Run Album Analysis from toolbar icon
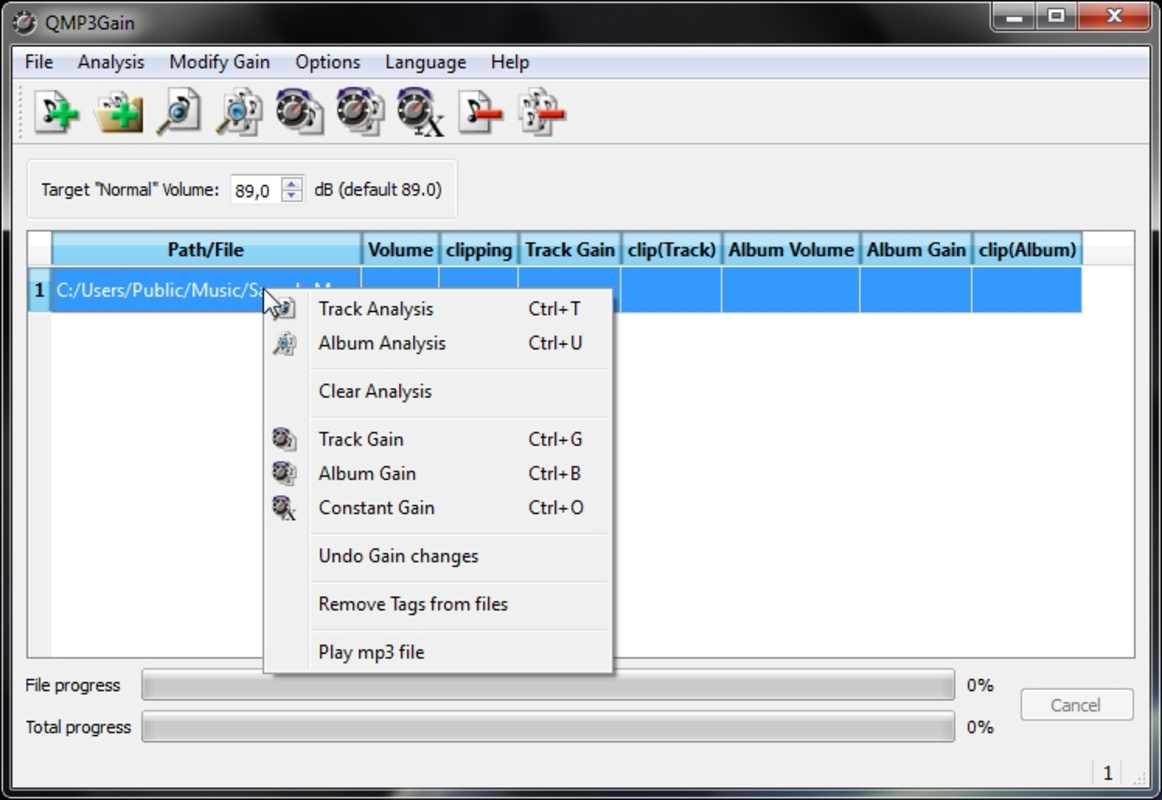This screenshot has width=1162, height=800. (239, 113)
